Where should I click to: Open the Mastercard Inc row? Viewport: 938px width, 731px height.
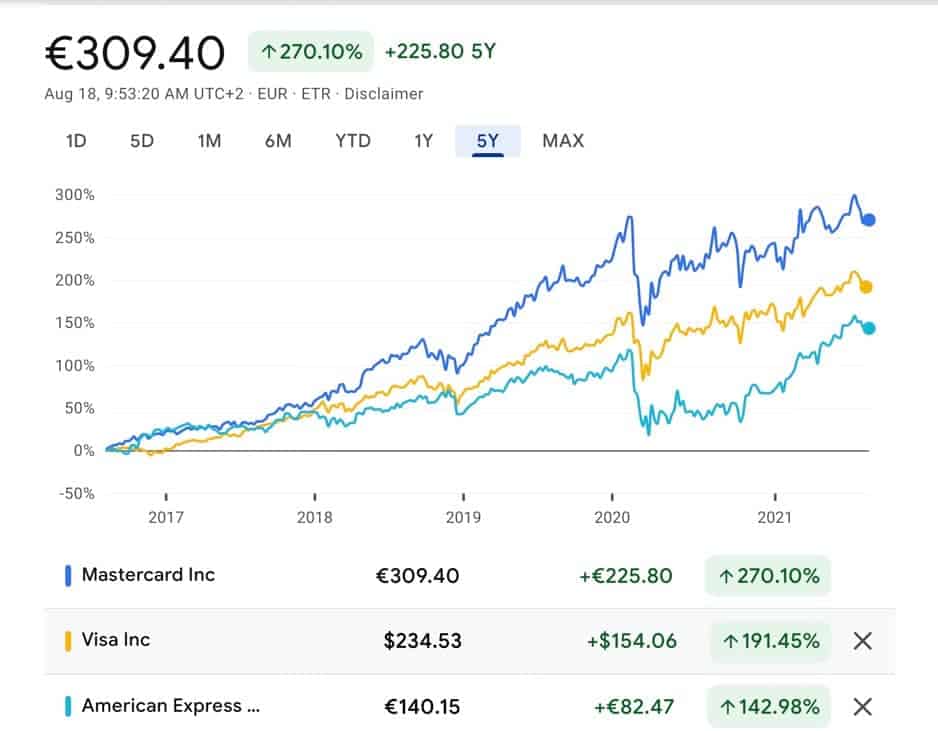click(x=470, y=575)
